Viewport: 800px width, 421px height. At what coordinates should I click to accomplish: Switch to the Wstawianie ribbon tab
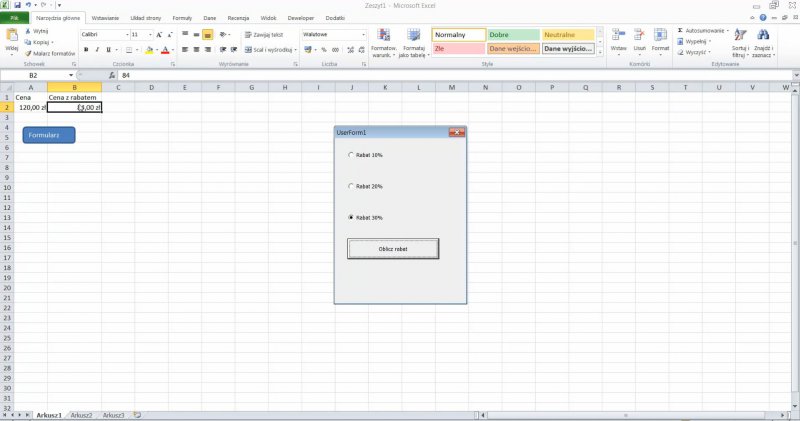[103, 18]
